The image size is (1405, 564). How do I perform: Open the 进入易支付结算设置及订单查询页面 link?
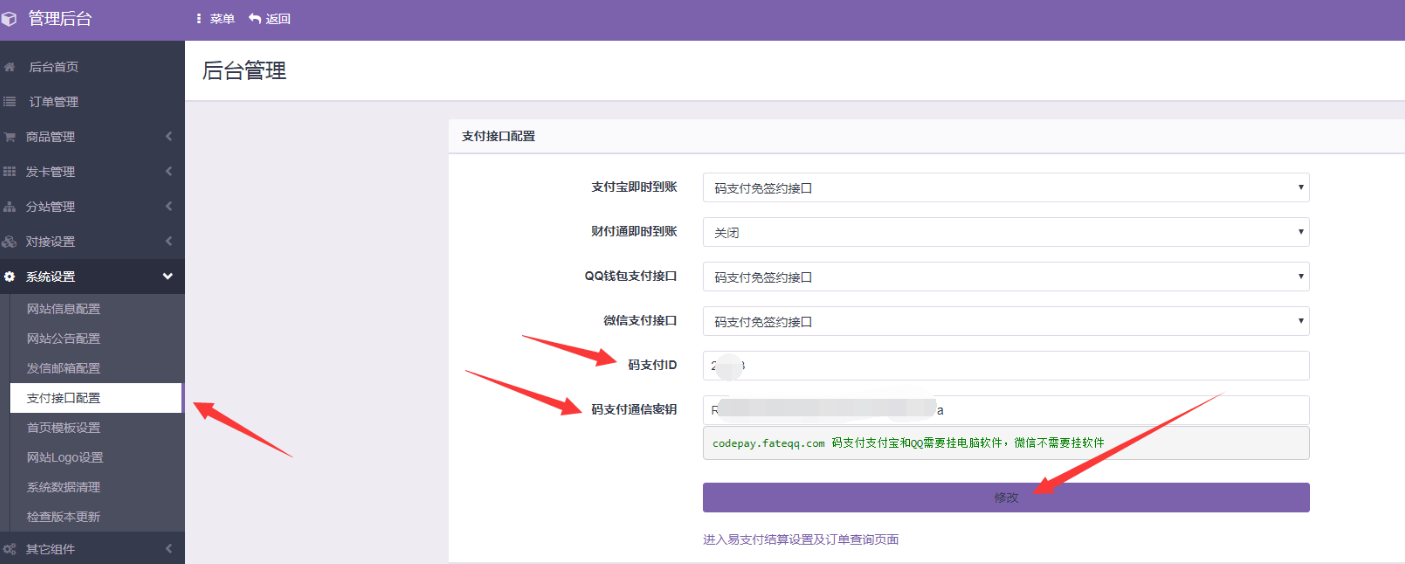click(x=801, y=540)
